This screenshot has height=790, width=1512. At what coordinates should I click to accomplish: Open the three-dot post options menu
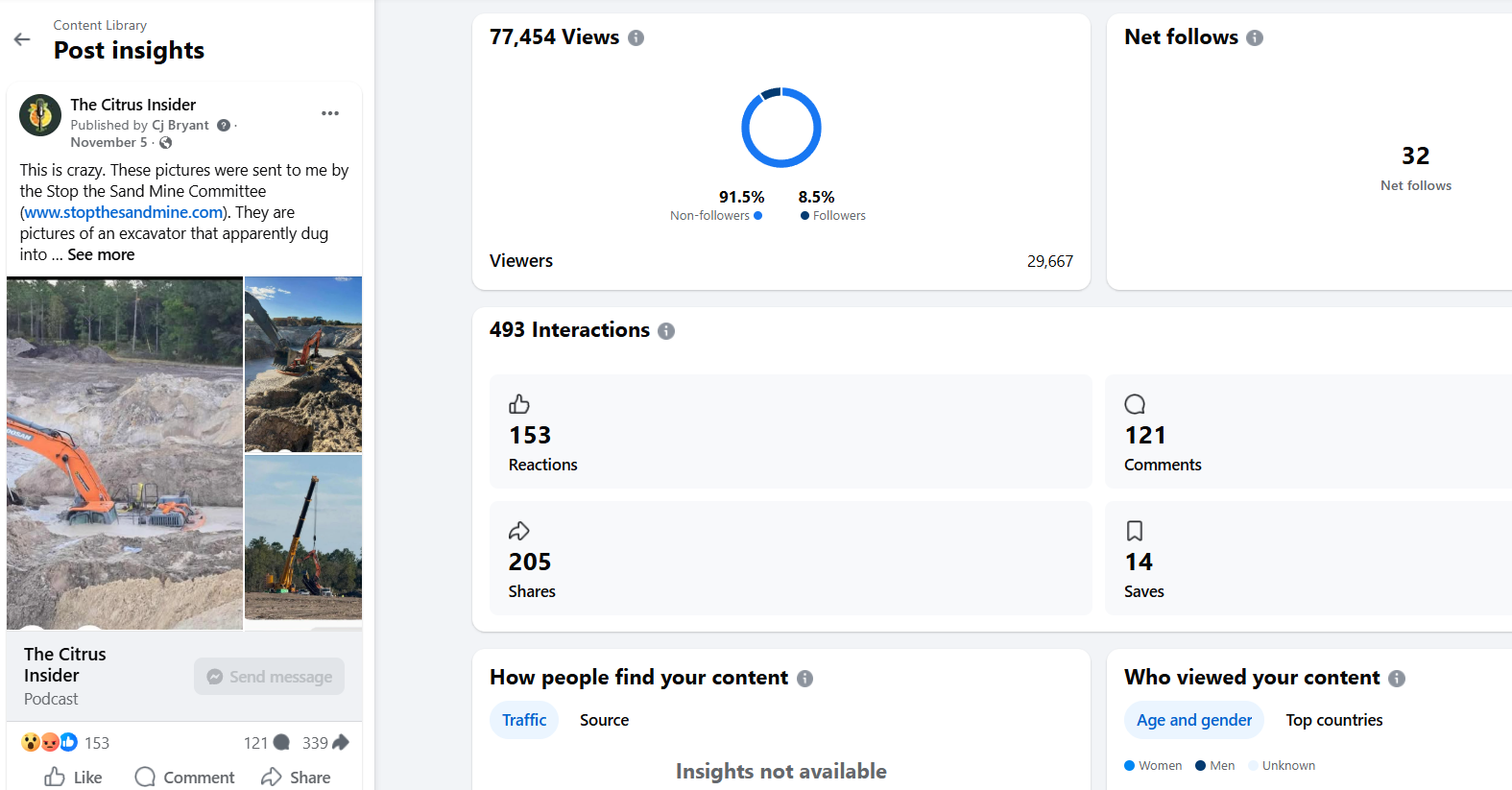330,113
